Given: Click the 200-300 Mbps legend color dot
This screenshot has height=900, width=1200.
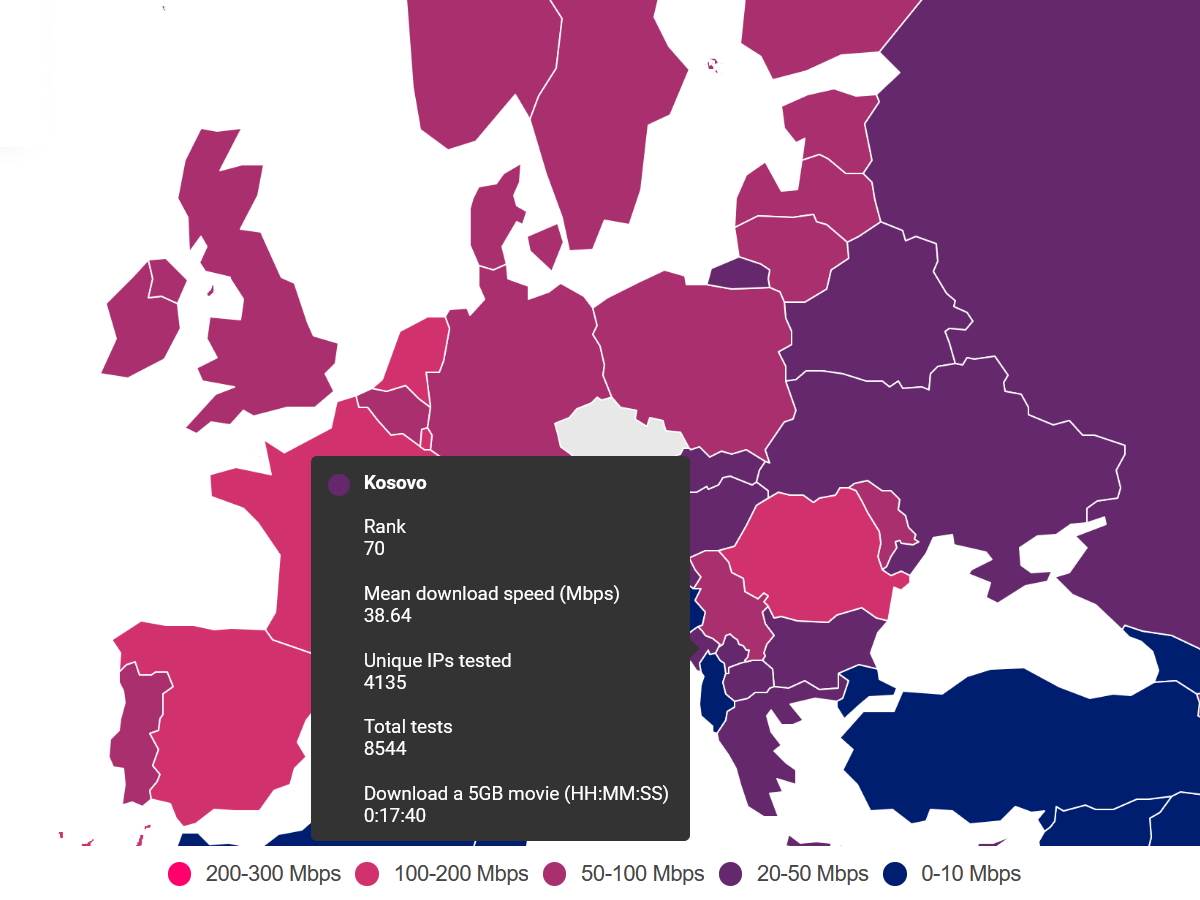Looking at the screenshot, I should pos(180,874).
